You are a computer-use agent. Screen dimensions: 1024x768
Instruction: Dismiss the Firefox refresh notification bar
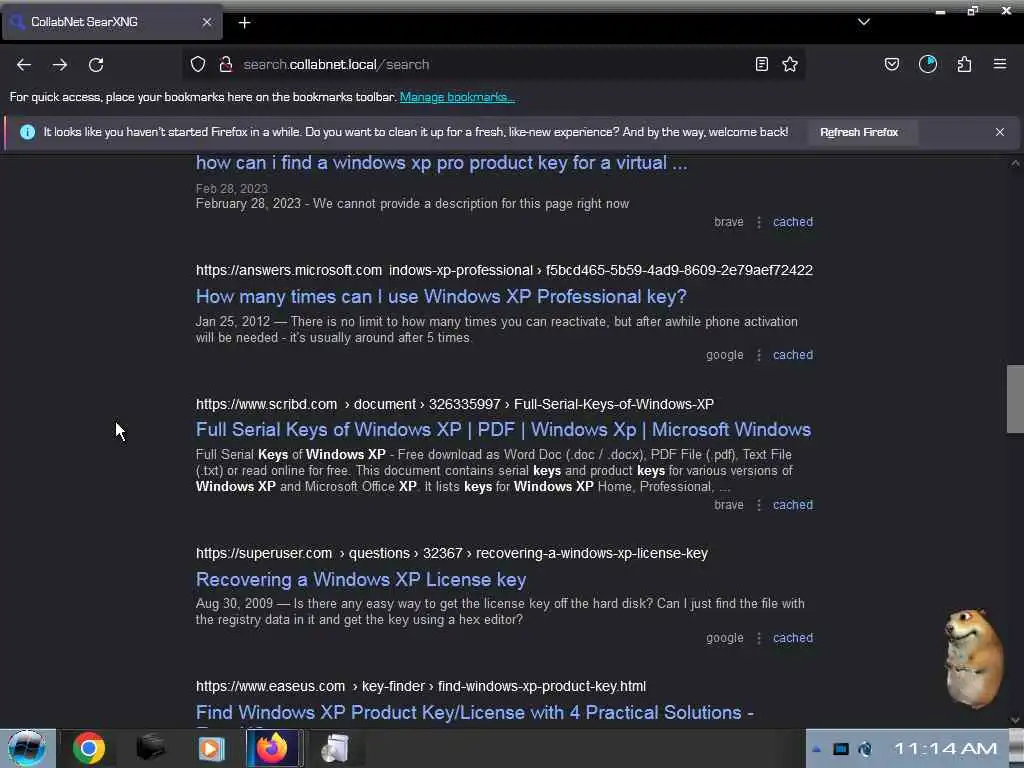[x=1000, y=132]
